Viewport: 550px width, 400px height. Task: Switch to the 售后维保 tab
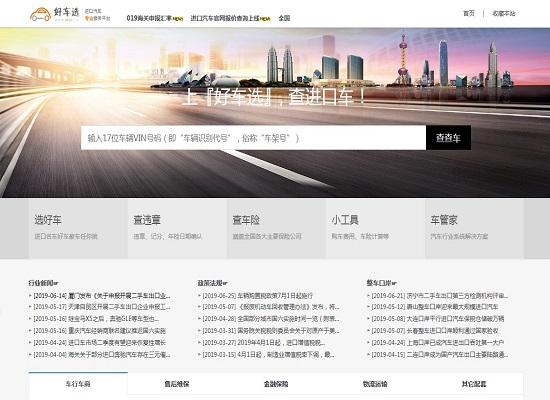(x=177, y=384)
